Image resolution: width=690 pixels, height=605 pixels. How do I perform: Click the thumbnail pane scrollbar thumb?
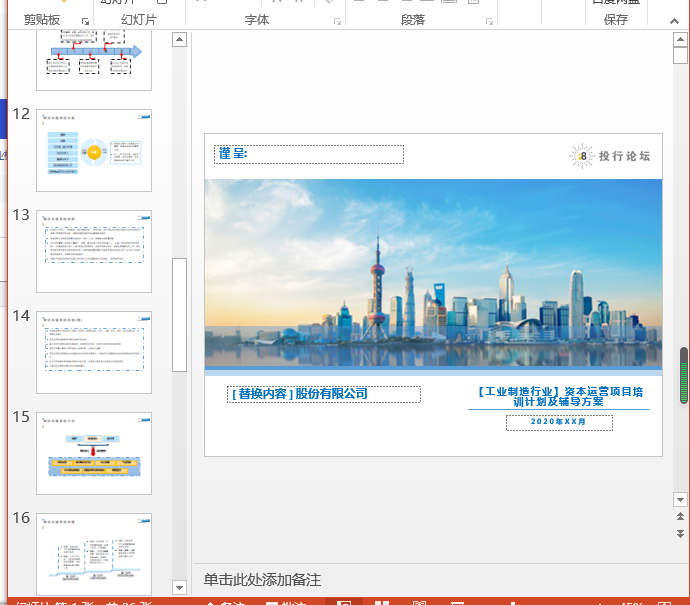[180, 315]
